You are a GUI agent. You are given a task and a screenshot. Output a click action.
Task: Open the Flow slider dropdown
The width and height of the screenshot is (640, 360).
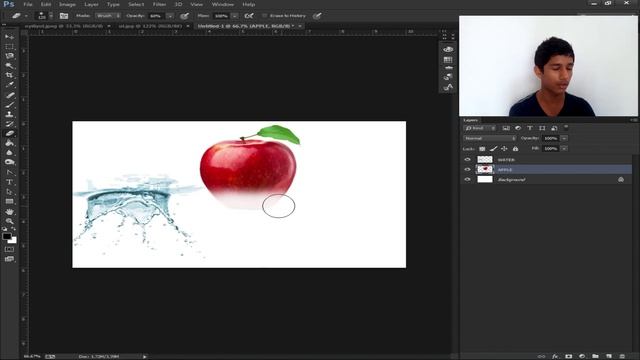tap(235, 16)
